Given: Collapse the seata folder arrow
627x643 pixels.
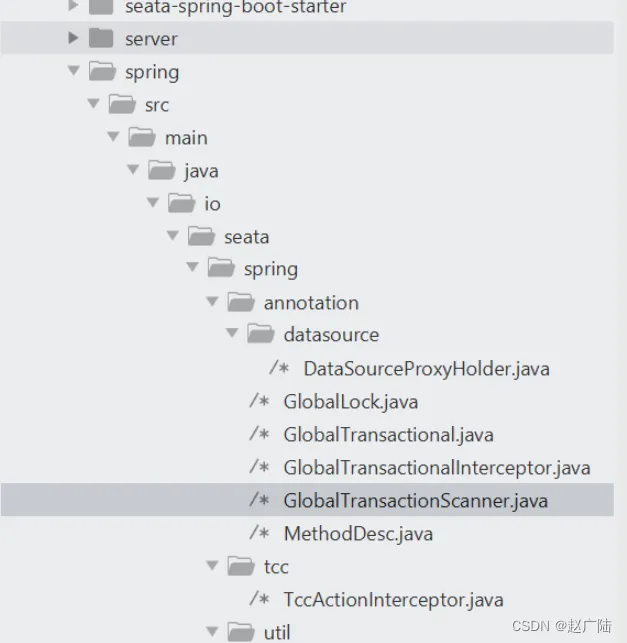Looking at the screenshot, I should pyautogui.click(x=173, y=235).
